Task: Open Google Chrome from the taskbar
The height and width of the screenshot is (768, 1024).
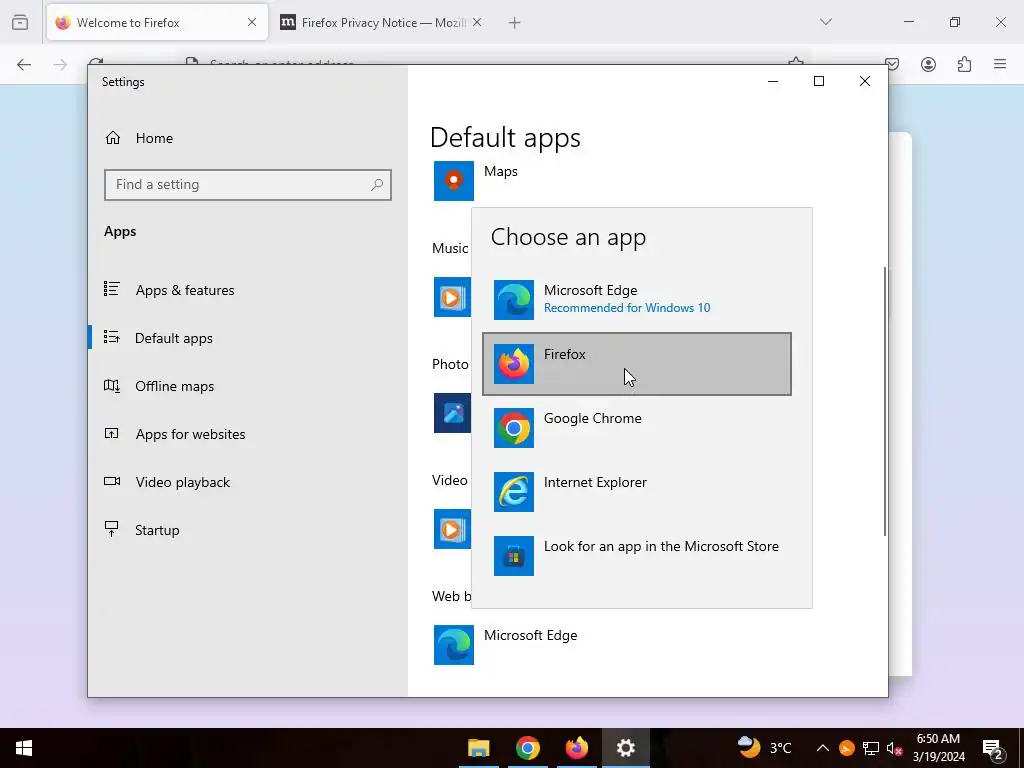Action: coord(528,748)
